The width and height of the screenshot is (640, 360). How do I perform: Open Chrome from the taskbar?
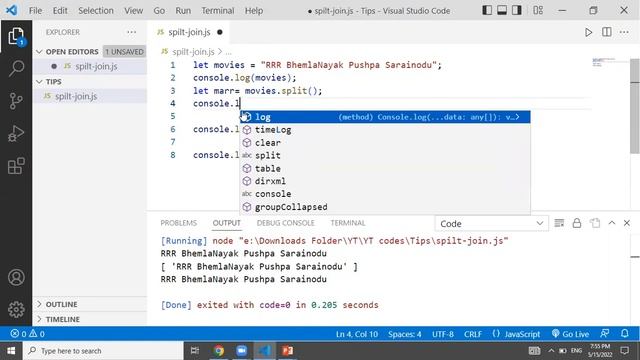tap(219, 351)
